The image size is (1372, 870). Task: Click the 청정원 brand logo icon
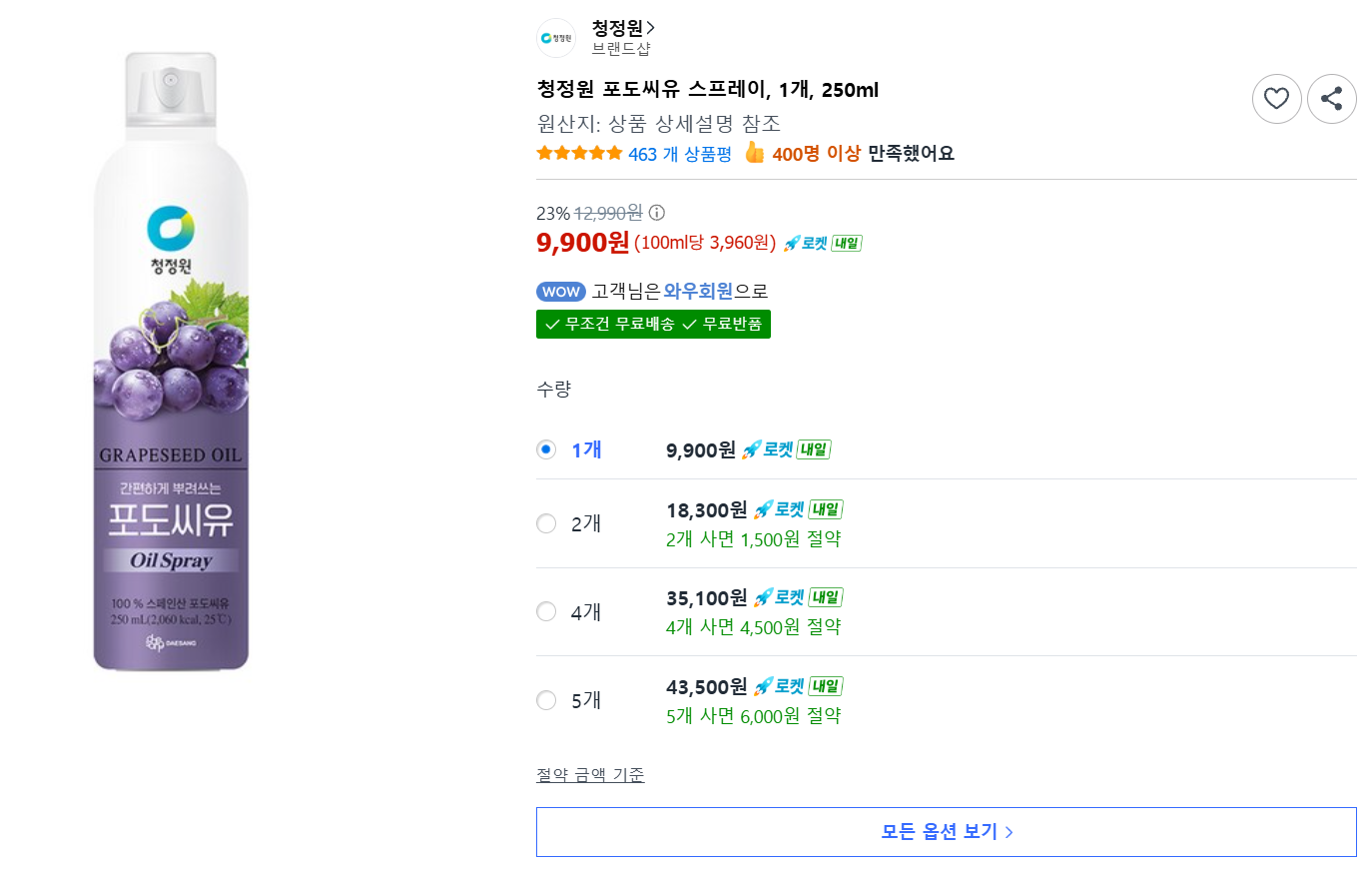coord(556,38)
